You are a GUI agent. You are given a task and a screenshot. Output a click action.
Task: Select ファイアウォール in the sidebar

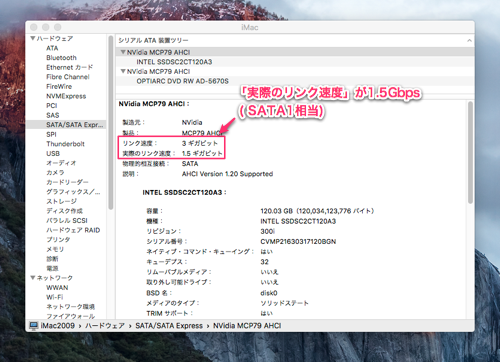click(70, 316)
